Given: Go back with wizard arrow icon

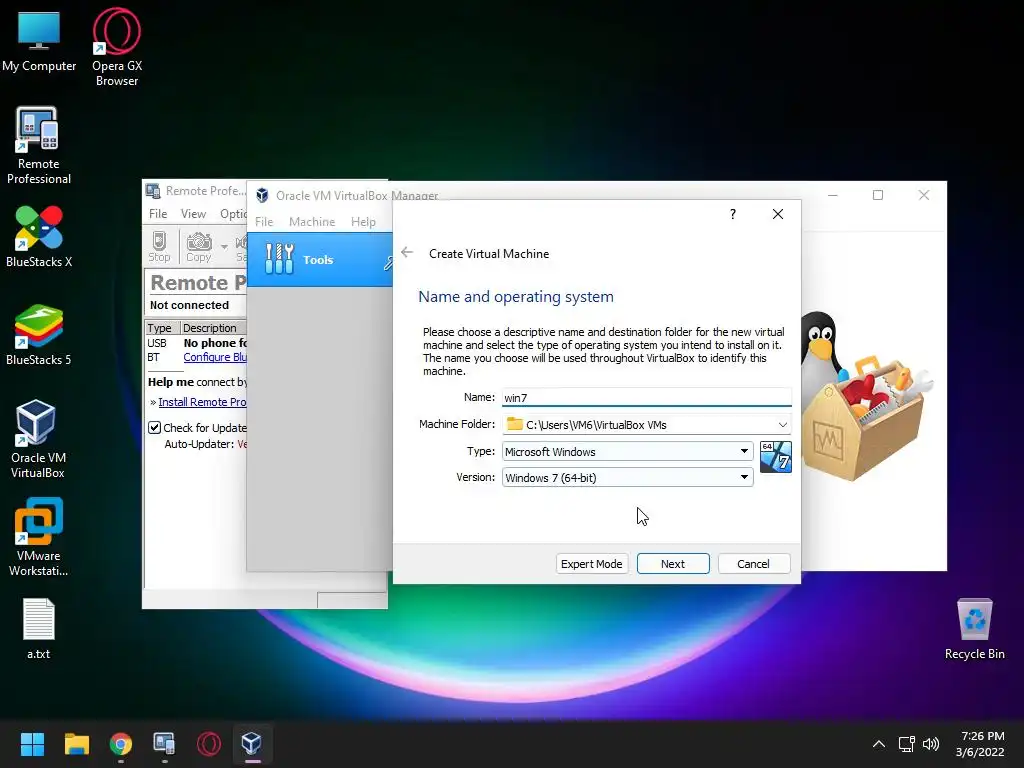Looking at the screenshot, I should (407, 253).
